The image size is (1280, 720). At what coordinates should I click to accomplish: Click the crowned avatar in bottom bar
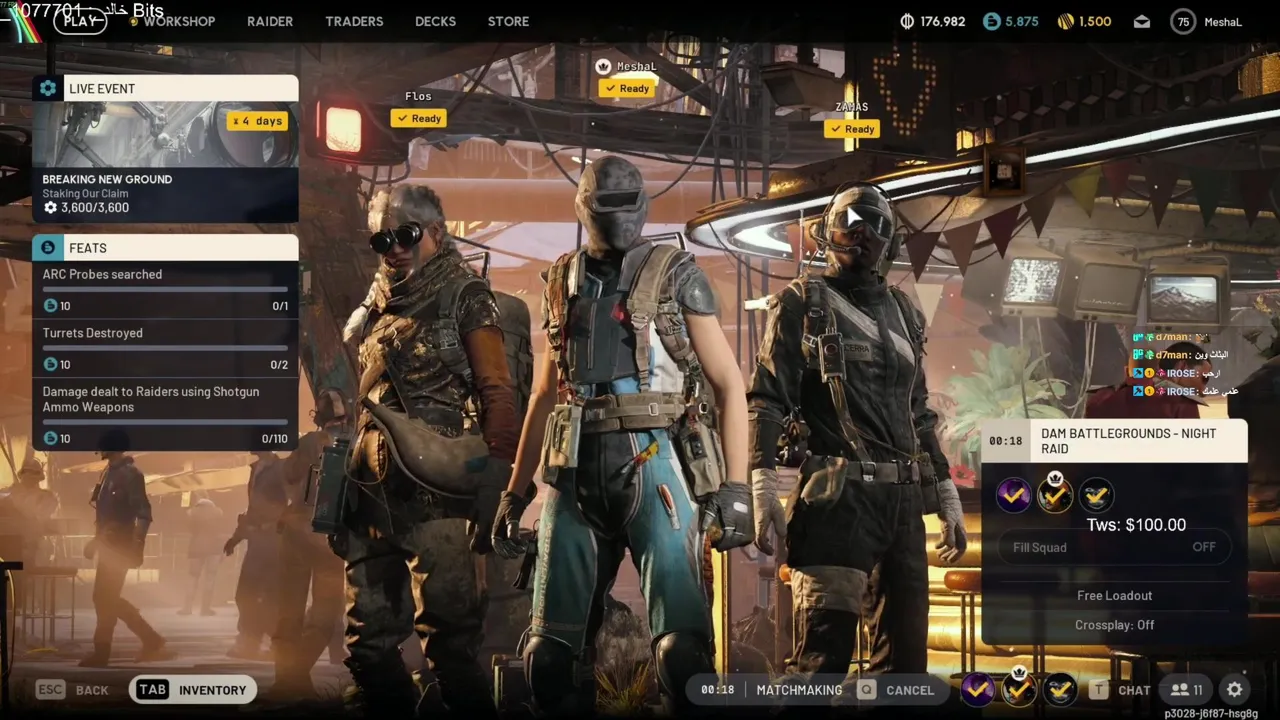coord(1018,688)
